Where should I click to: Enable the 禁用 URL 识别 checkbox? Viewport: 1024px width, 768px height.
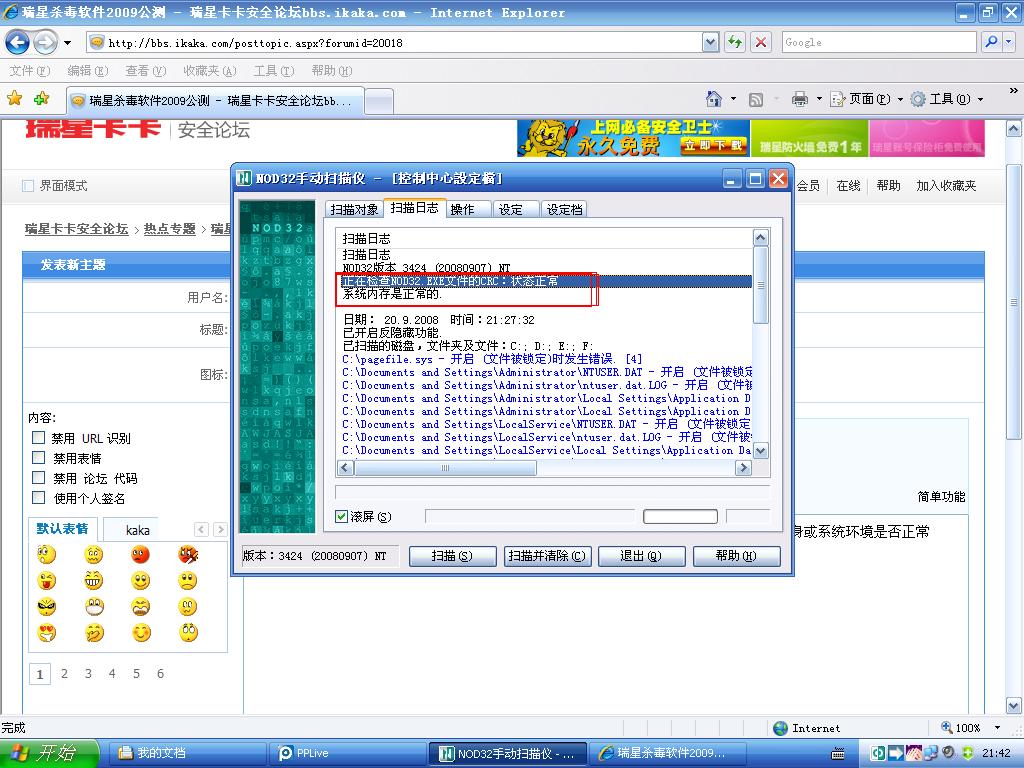point(39,438)
